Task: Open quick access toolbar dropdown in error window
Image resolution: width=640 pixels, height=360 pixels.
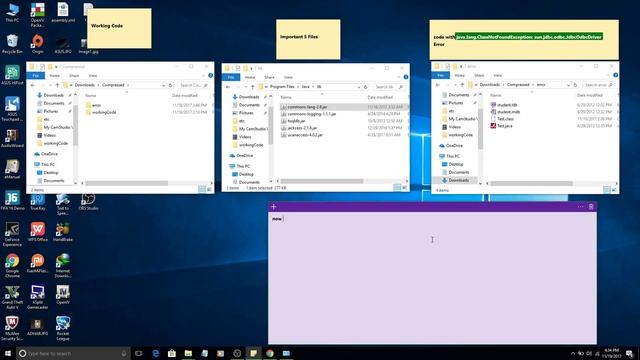Action: click(461, 66)
